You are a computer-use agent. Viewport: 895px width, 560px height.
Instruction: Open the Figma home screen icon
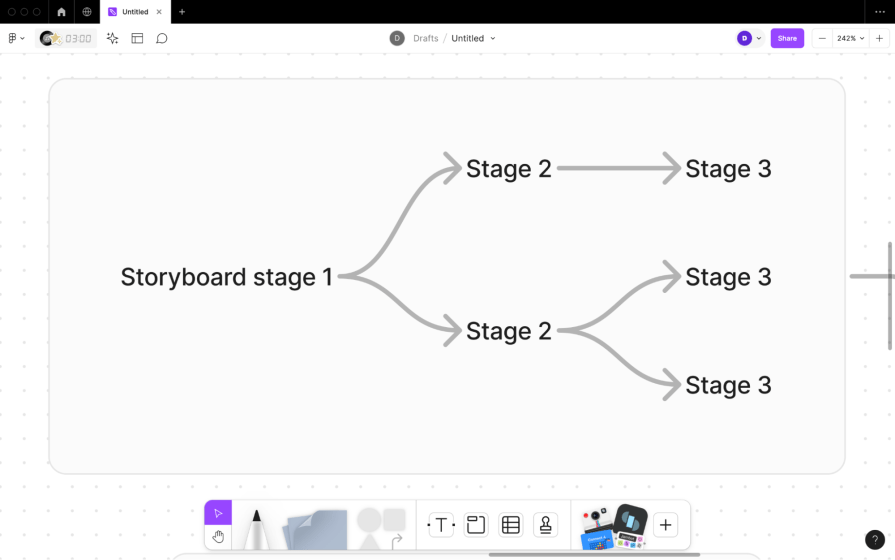pos(61,11)
